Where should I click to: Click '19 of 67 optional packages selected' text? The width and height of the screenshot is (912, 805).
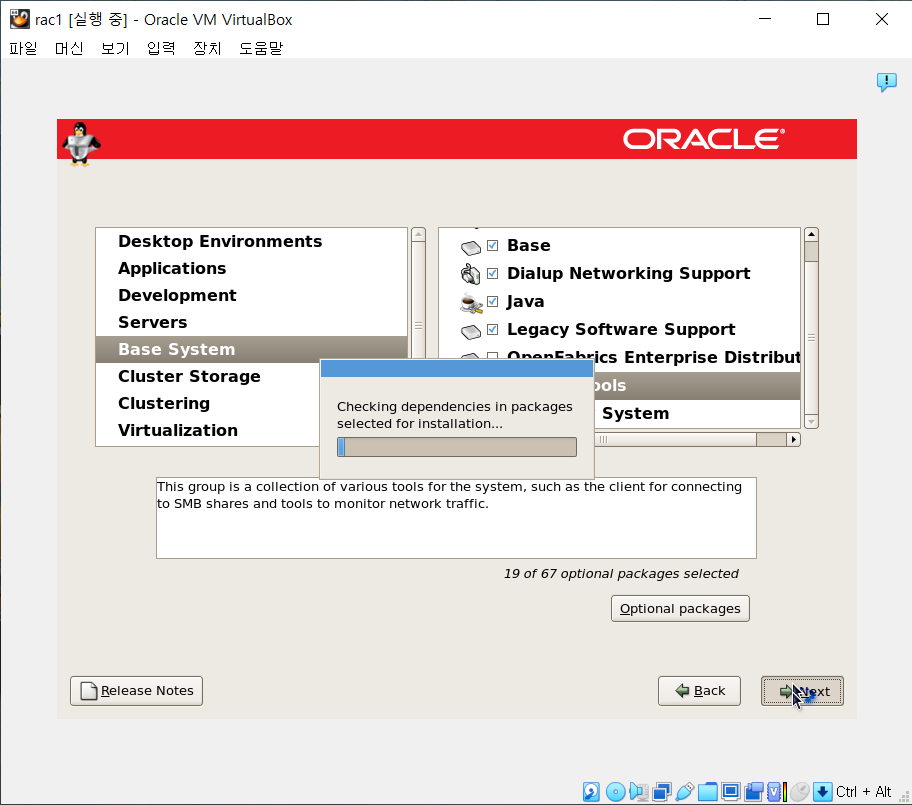click(621, 574)
